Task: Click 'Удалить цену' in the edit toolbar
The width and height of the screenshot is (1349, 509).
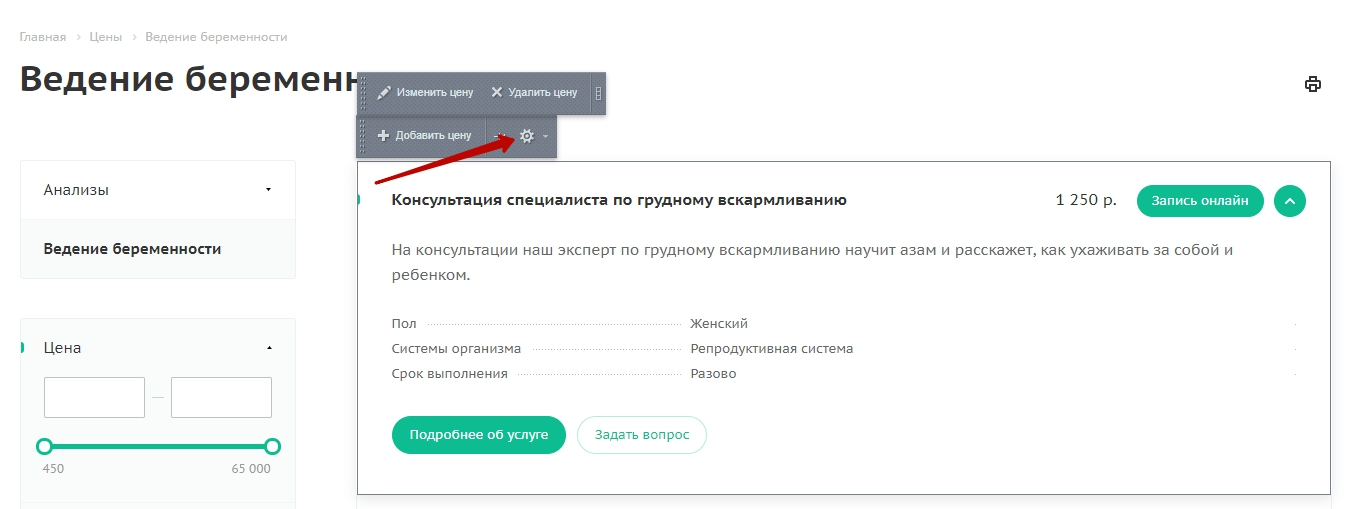Action: coord(534,92)
